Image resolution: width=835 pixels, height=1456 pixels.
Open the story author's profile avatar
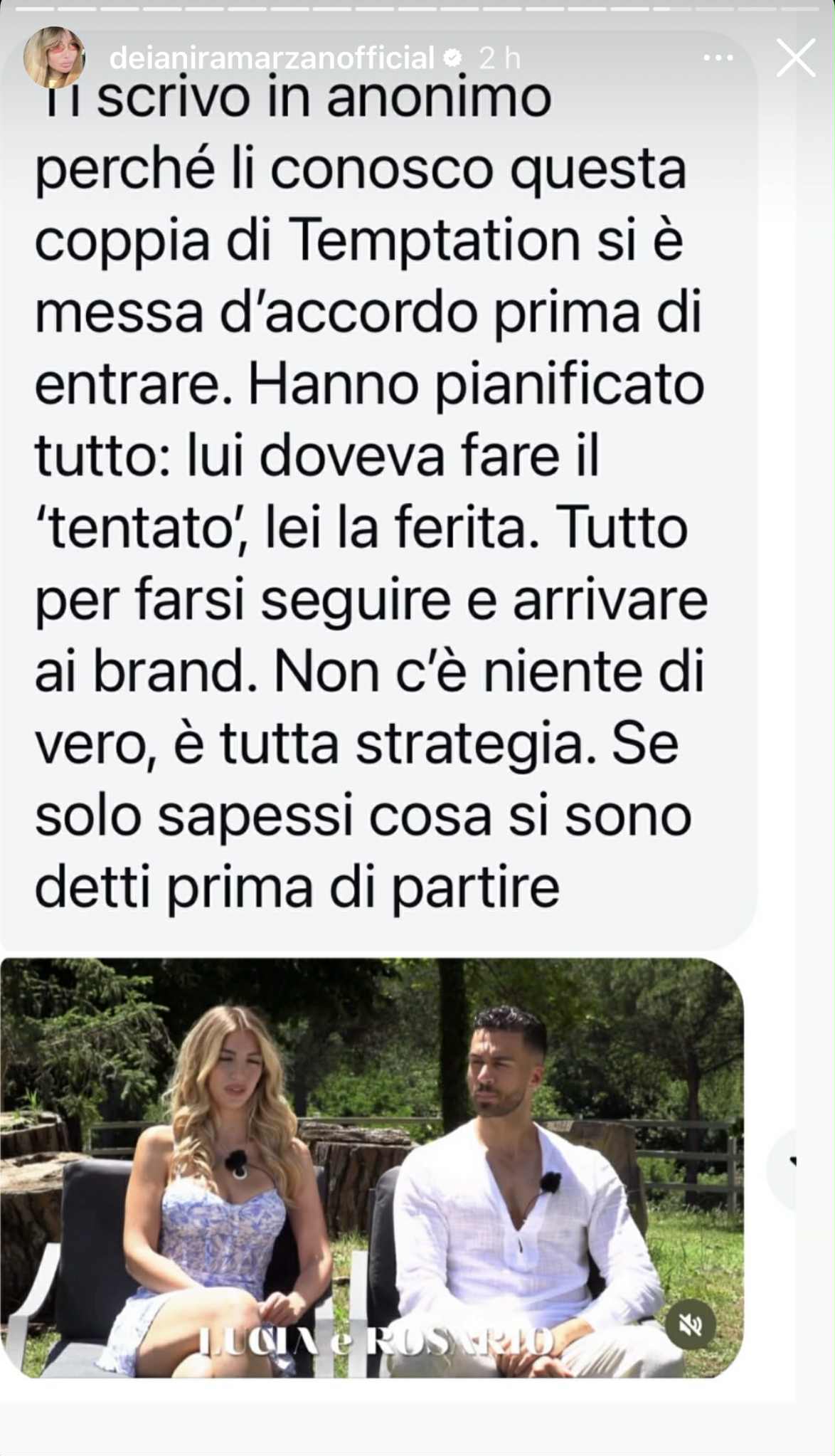(54, 58)
